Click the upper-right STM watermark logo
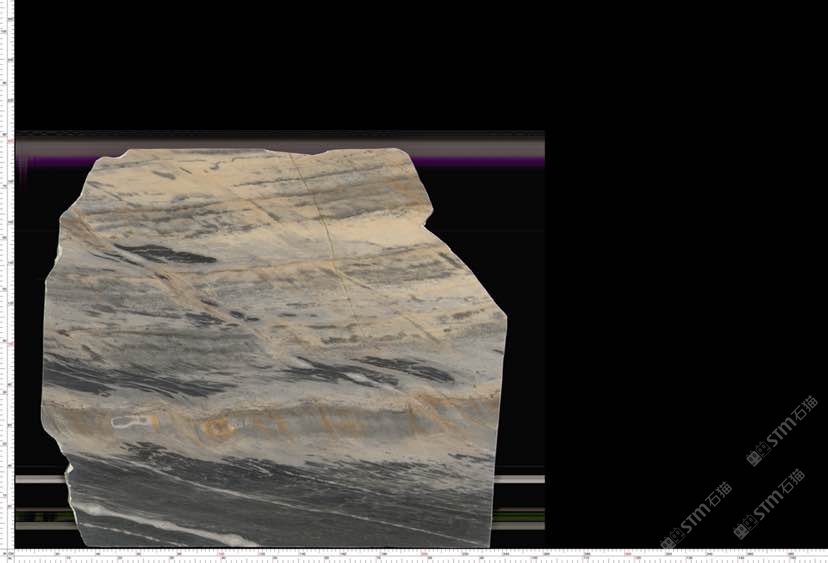The height and width of the screenshot is (563, 828). click(782, 430)
